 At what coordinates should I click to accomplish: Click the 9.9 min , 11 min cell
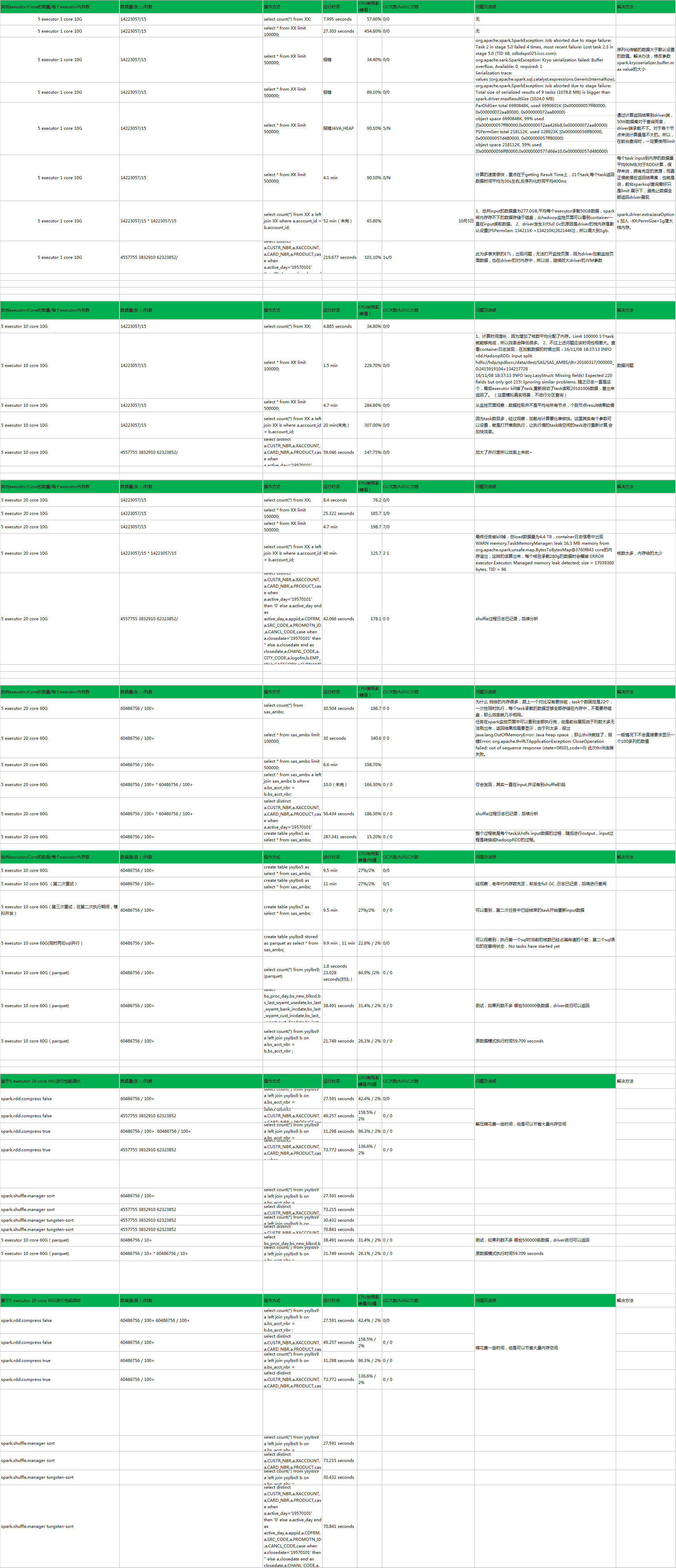(x=339, y=943)
